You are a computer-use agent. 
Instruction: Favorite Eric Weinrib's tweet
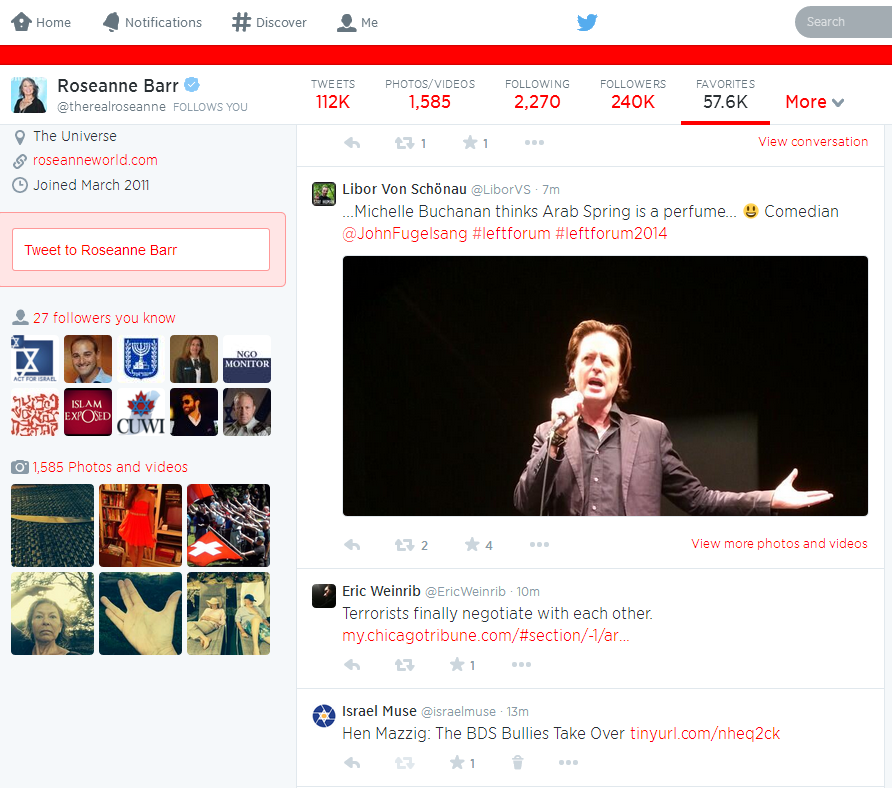(x=457, y=665)
